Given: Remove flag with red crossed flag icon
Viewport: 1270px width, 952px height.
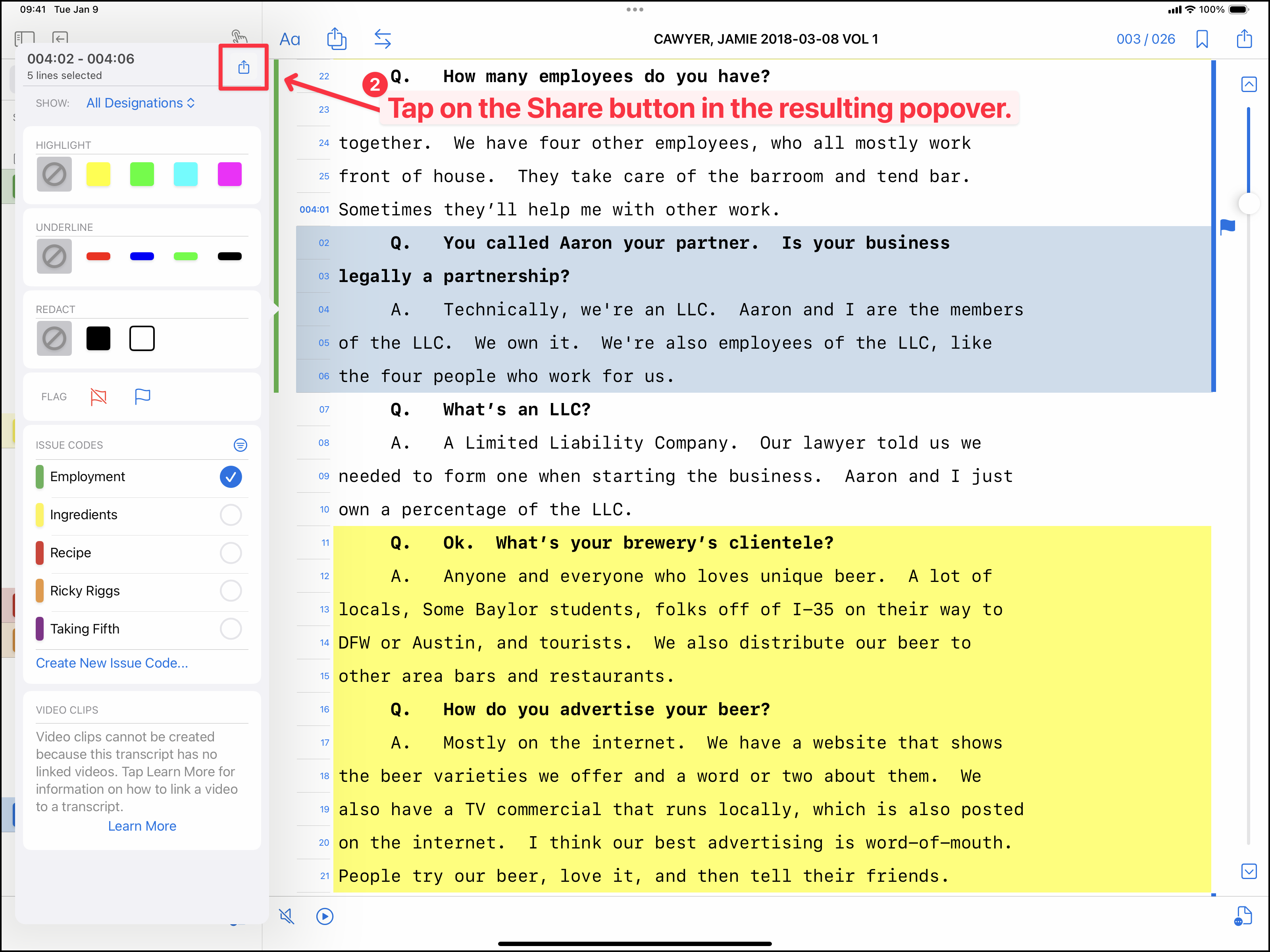Looking at the screenshot, I should pyautogui.click(x=99, y=397).
